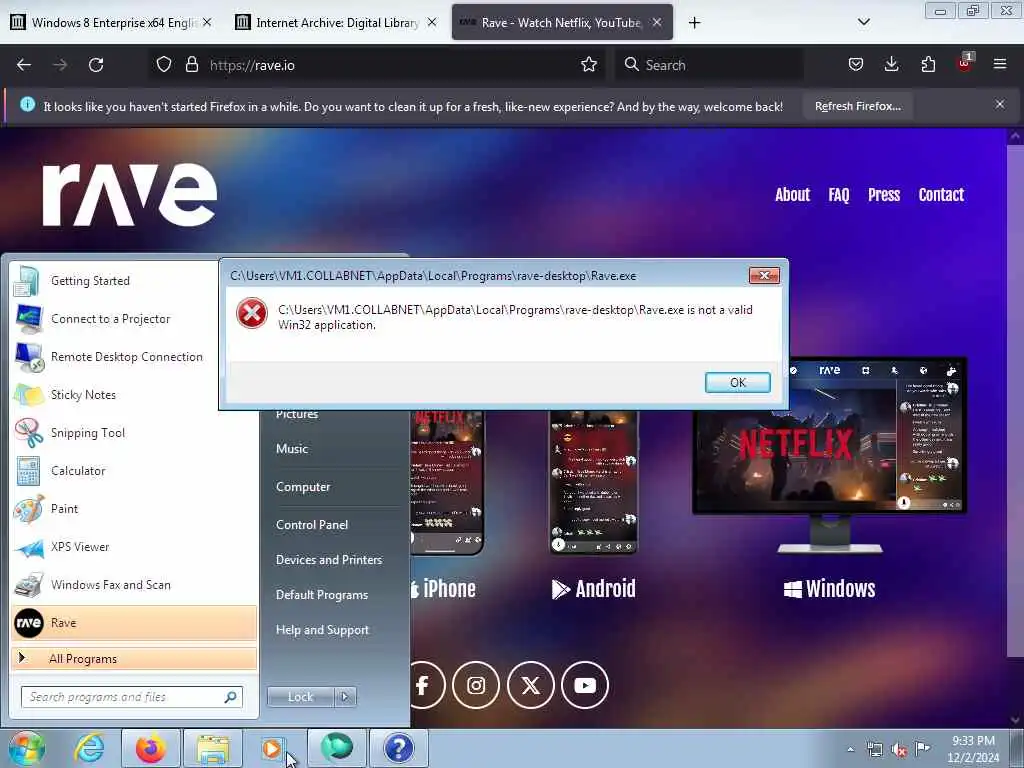Click OK in the Rave.exe error dialog

737,383
